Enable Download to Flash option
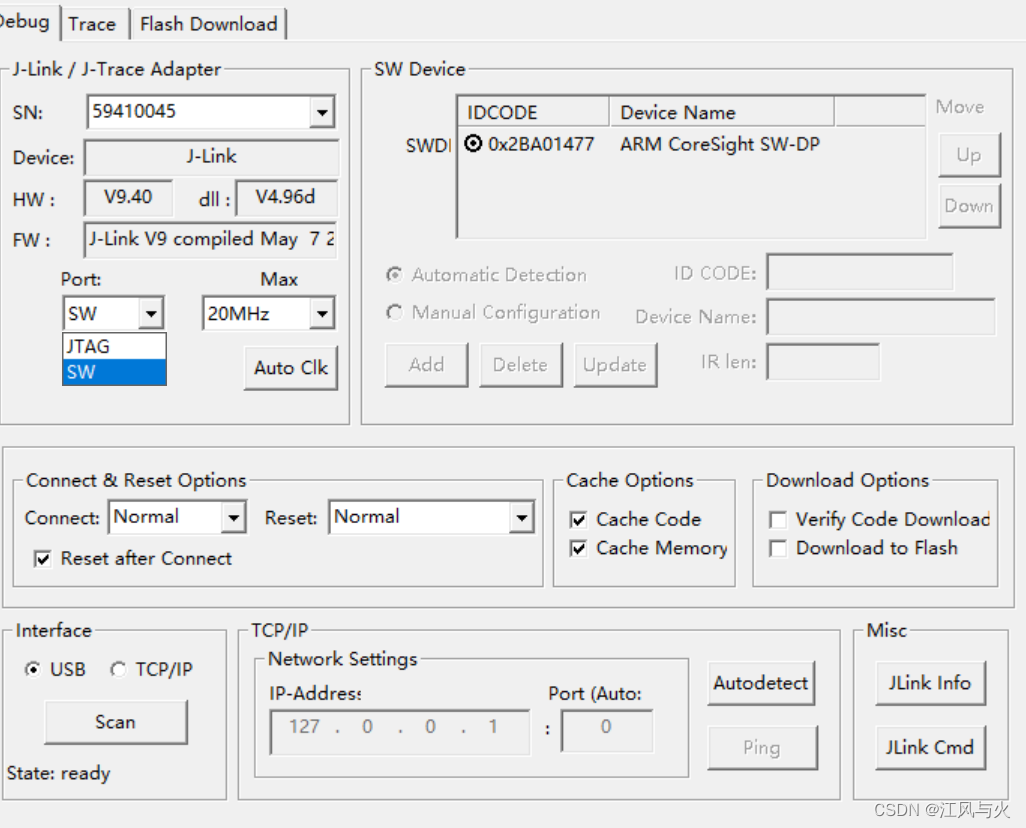The width and height of the screenshot is (1026, 828). pos(778,548)
